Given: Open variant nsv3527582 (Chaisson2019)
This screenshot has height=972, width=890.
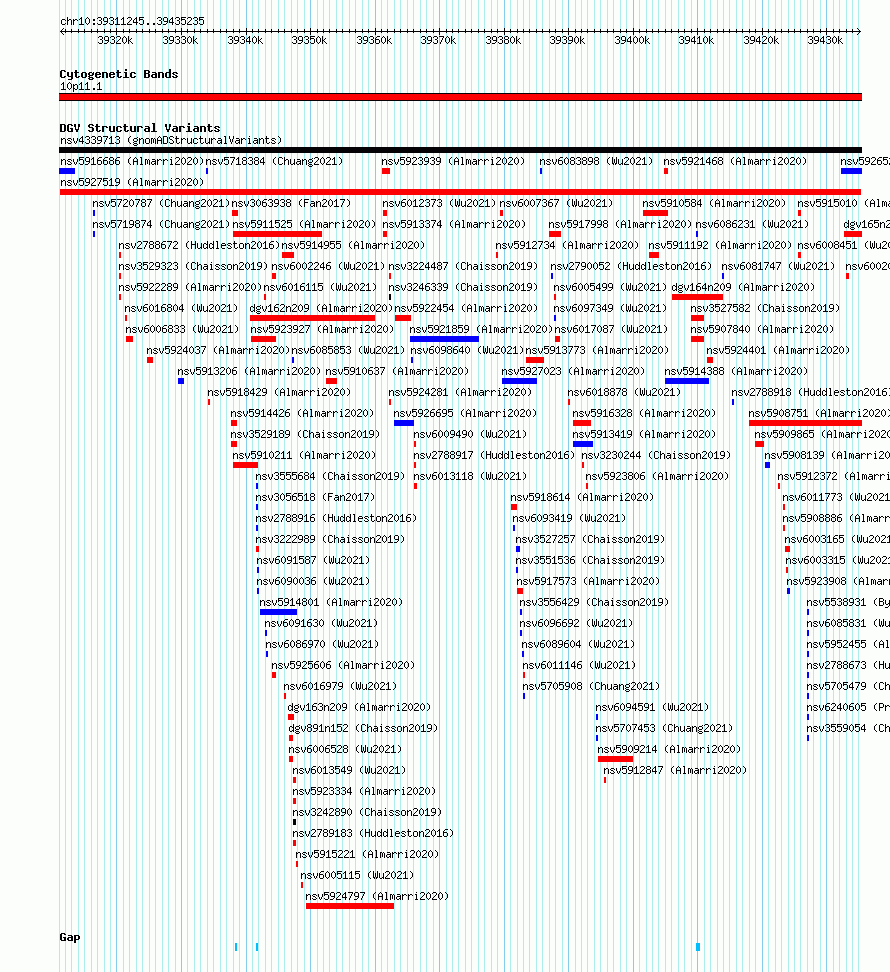Looking at the screenshot, I should pyautogui.click(x=765, y=309).
